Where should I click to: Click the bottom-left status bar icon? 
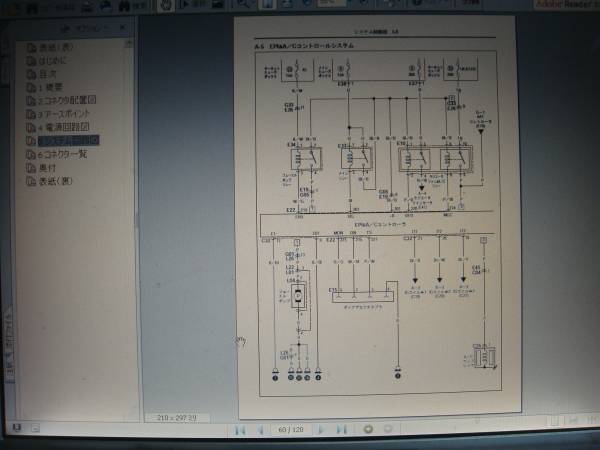[16, 427]
